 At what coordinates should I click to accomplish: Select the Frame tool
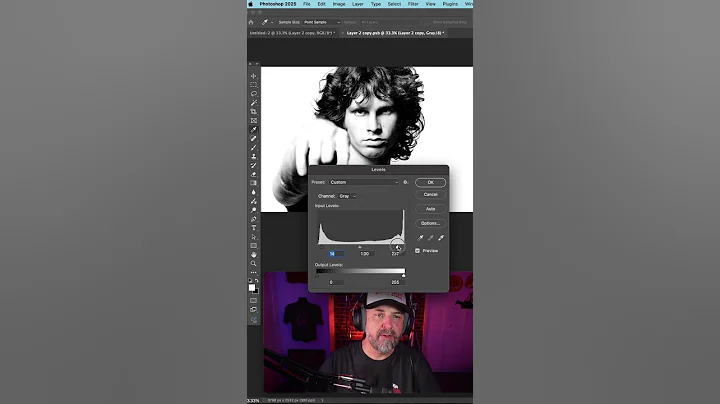click(253, 121)
